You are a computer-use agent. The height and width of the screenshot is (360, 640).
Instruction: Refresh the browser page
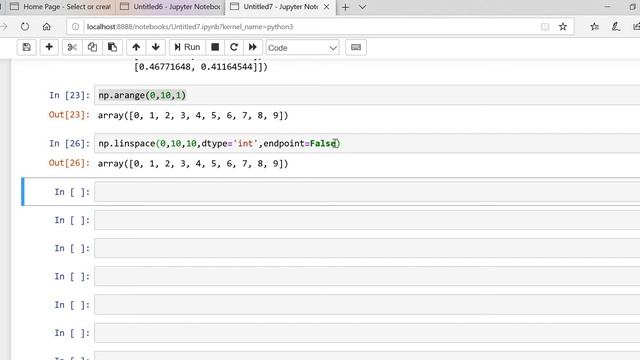(25, 27)
